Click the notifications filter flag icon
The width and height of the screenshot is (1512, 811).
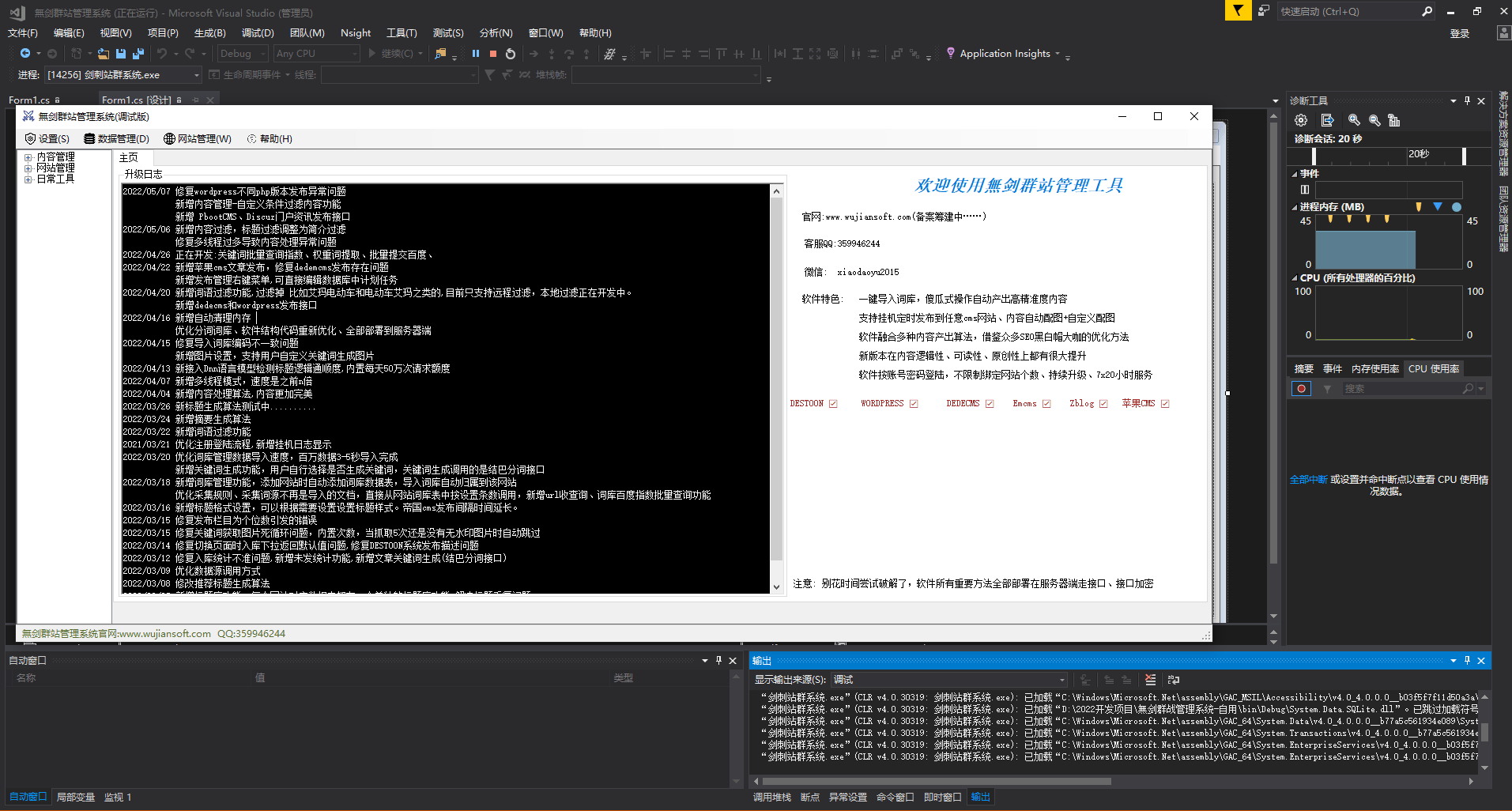(x=1238, y=10)
